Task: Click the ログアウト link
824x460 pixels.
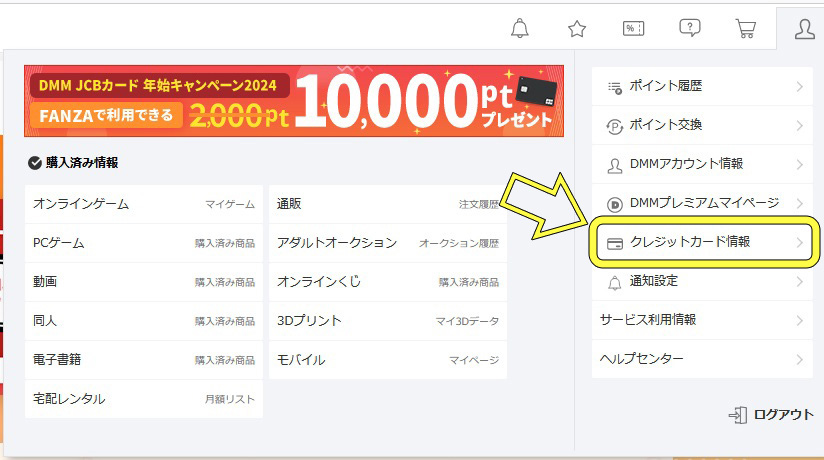Action: 784,415
